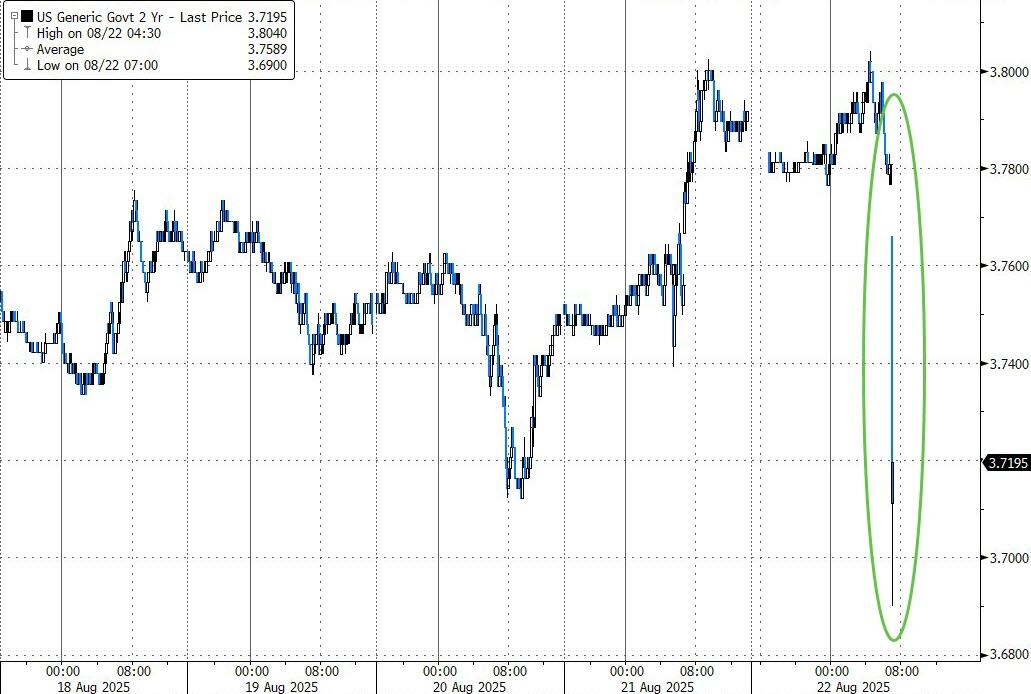Click the 3.6800 y-axis label
Viewport: 1031px width, 694px height.
1006,655
